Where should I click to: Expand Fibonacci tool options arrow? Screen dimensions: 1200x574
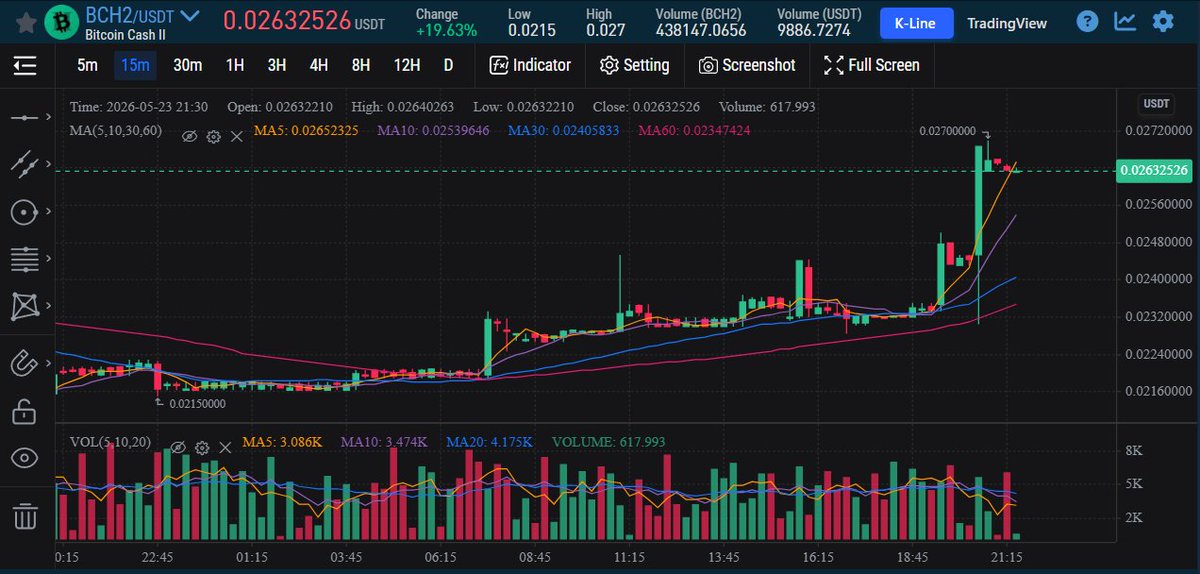47,259
